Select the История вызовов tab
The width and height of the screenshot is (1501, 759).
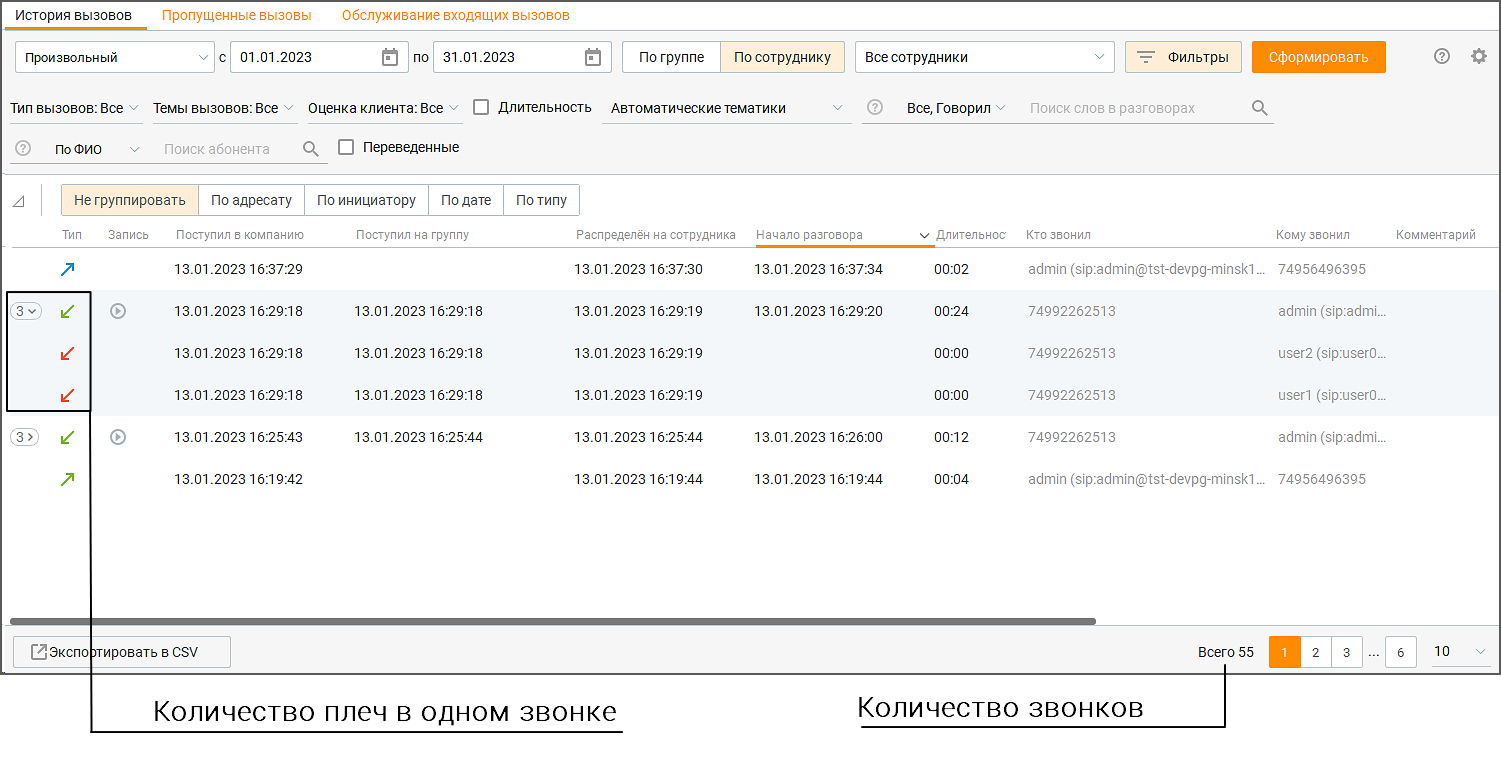tap(74, 15)
